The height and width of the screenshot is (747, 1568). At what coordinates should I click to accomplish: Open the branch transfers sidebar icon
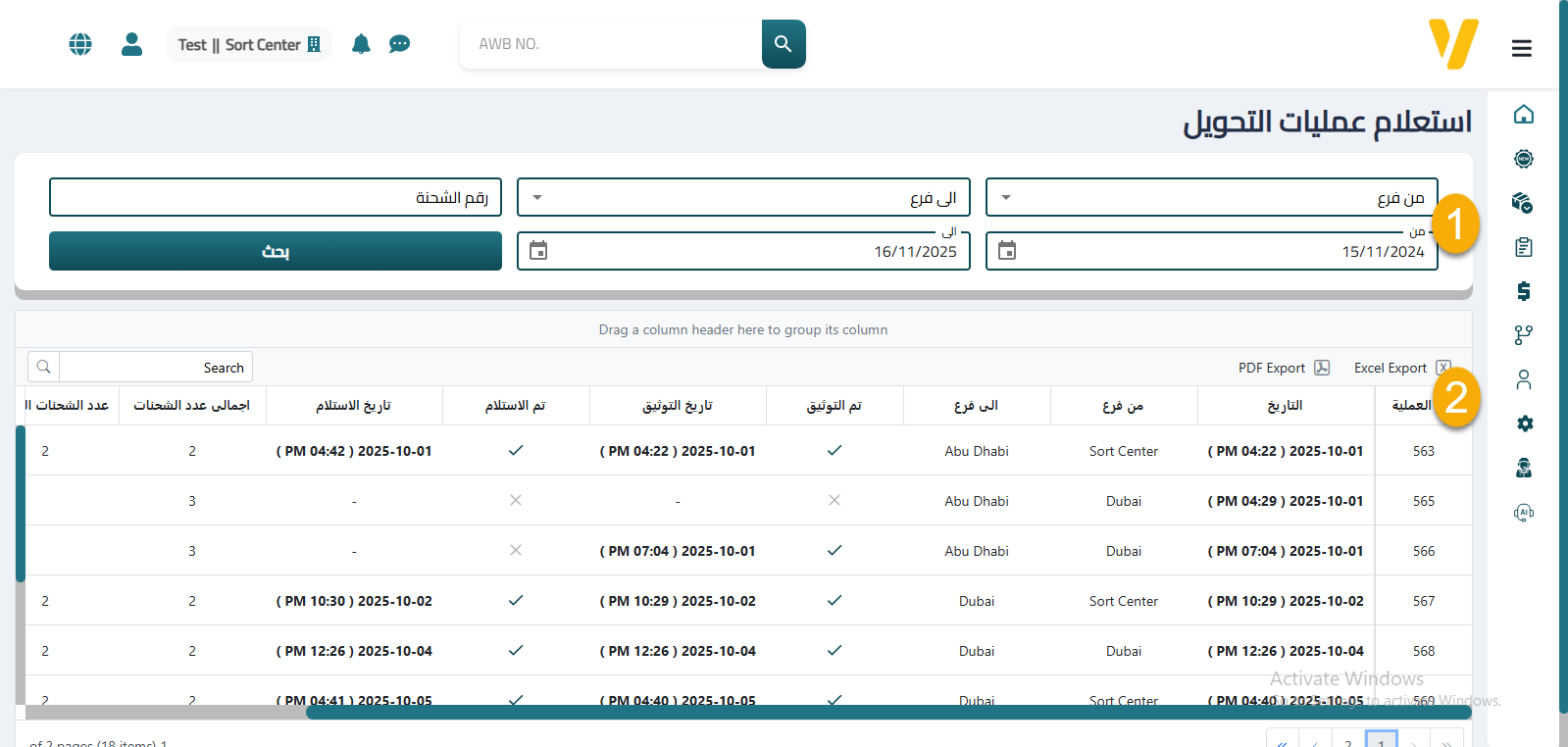click(x=1523, y=335)
